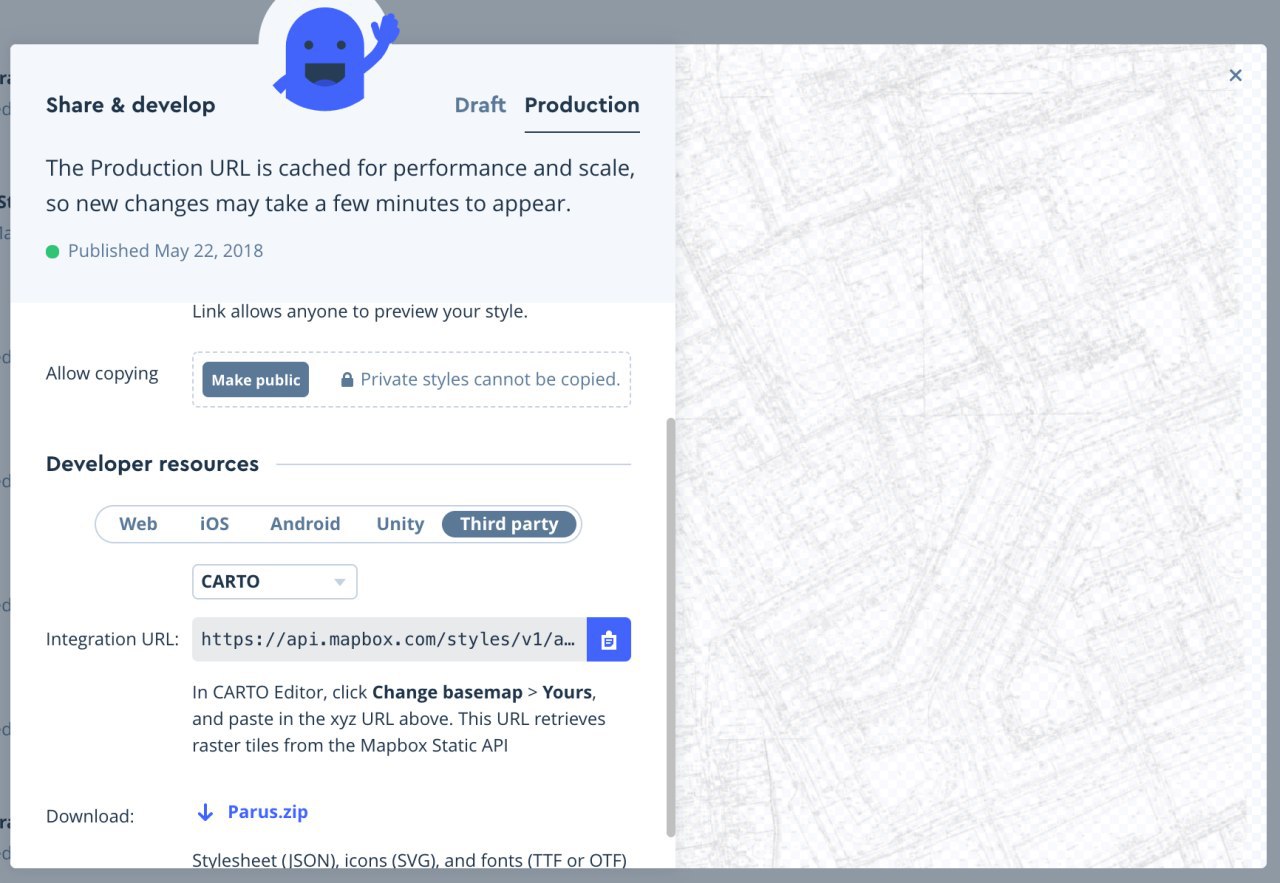Image resolution: width=1280 pixels, height=883 pixels.
Task: Choose the Unity developer resource
Action: click(x=400, y=524)
